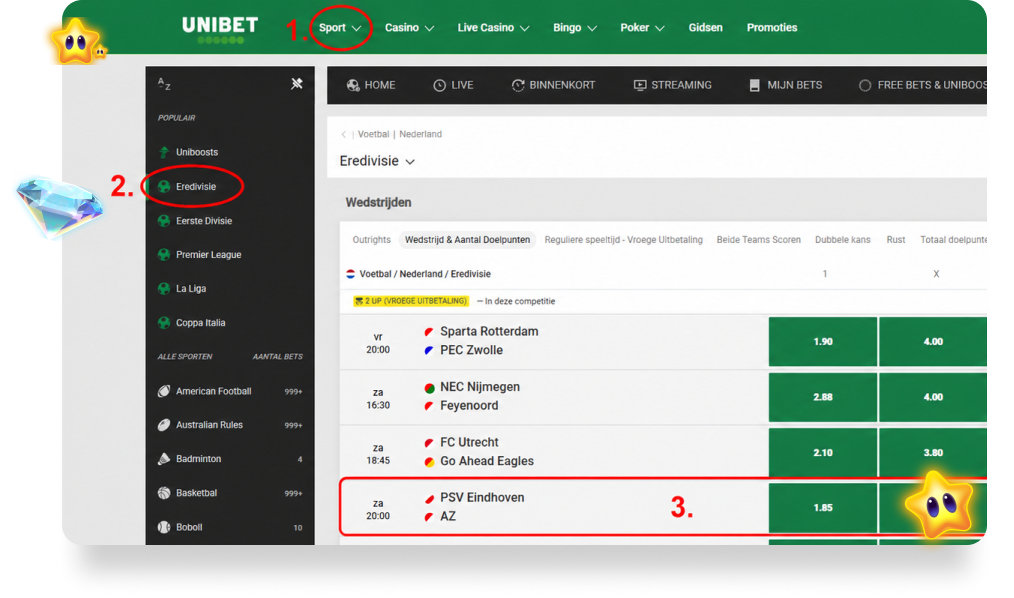
Task: Open the Sport dropdown menu
Action: (340, 28)
